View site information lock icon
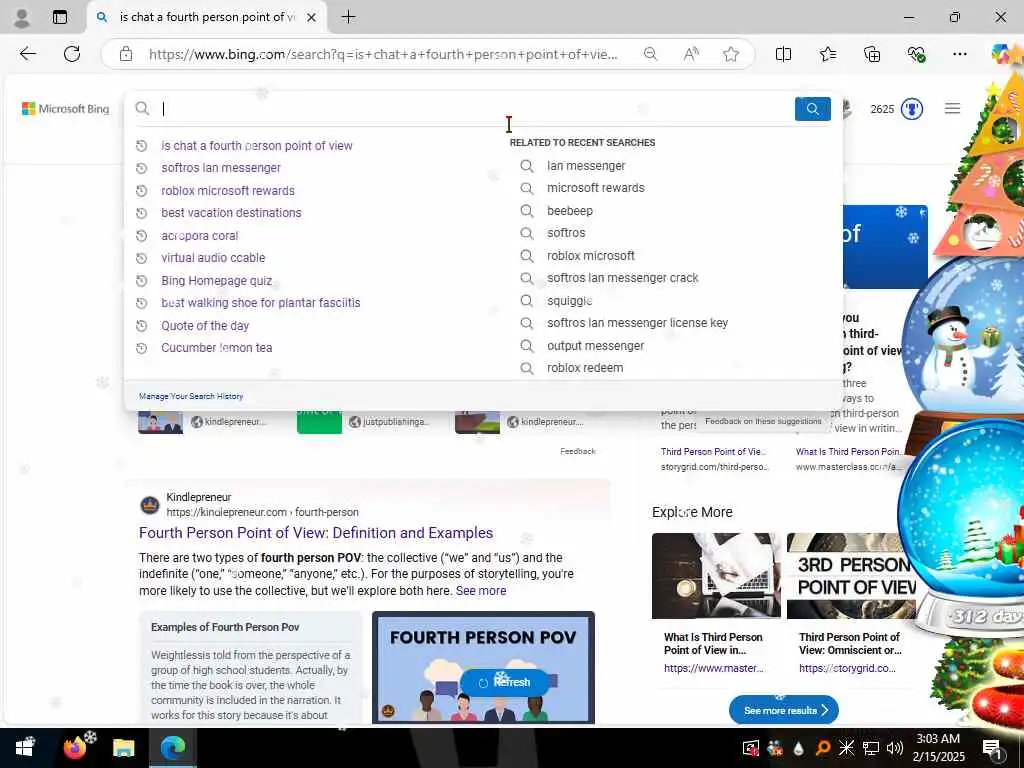Screen dimensions: 1024x768 [x=126, y=54]
